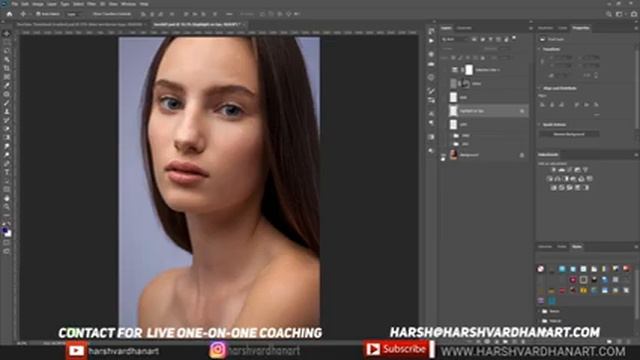Select the Clone Stamp tool
This screenshot has width=640, height=360.
pyautogui.click(x=7, y=111)
